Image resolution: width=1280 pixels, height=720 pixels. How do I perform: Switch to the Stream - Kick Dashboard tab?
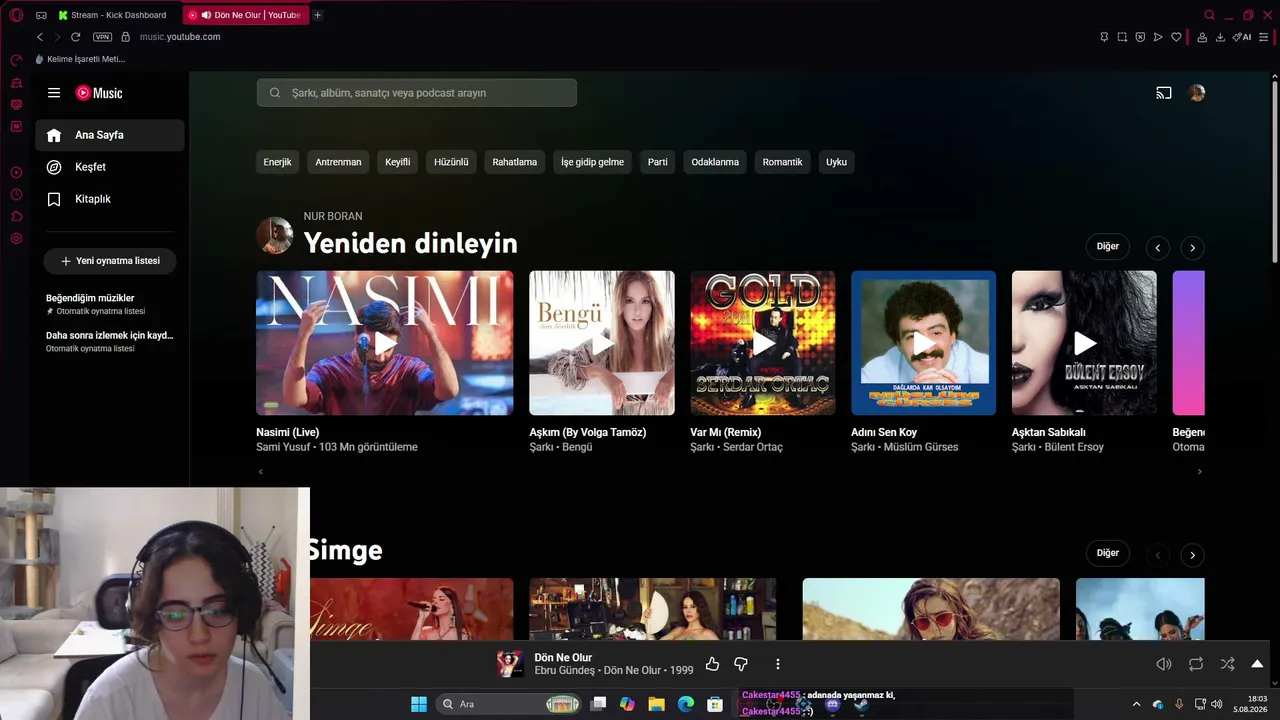[115, 15]
